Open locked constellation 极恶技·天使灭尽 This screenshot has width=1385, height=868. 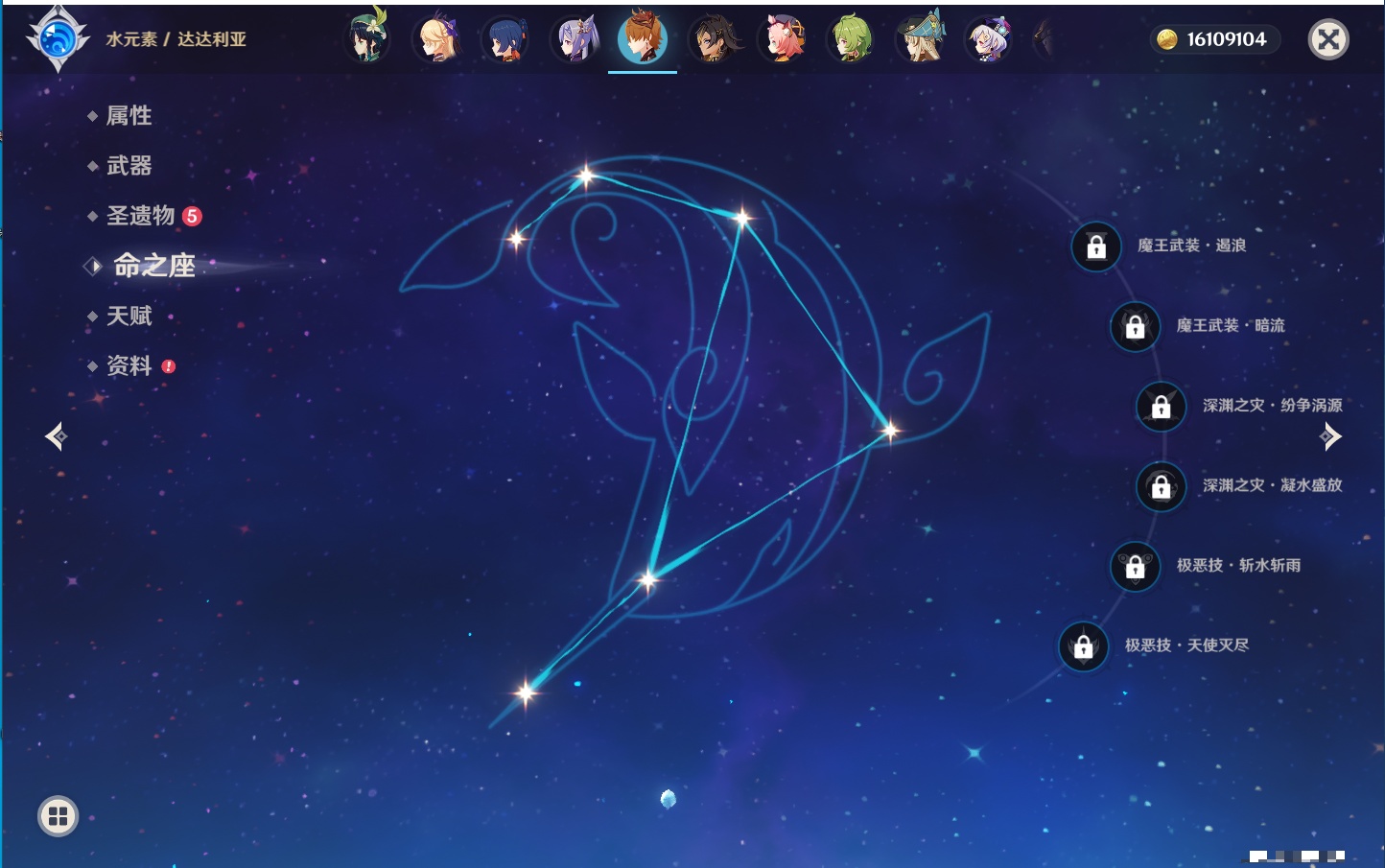click(x=1083, y=646)
